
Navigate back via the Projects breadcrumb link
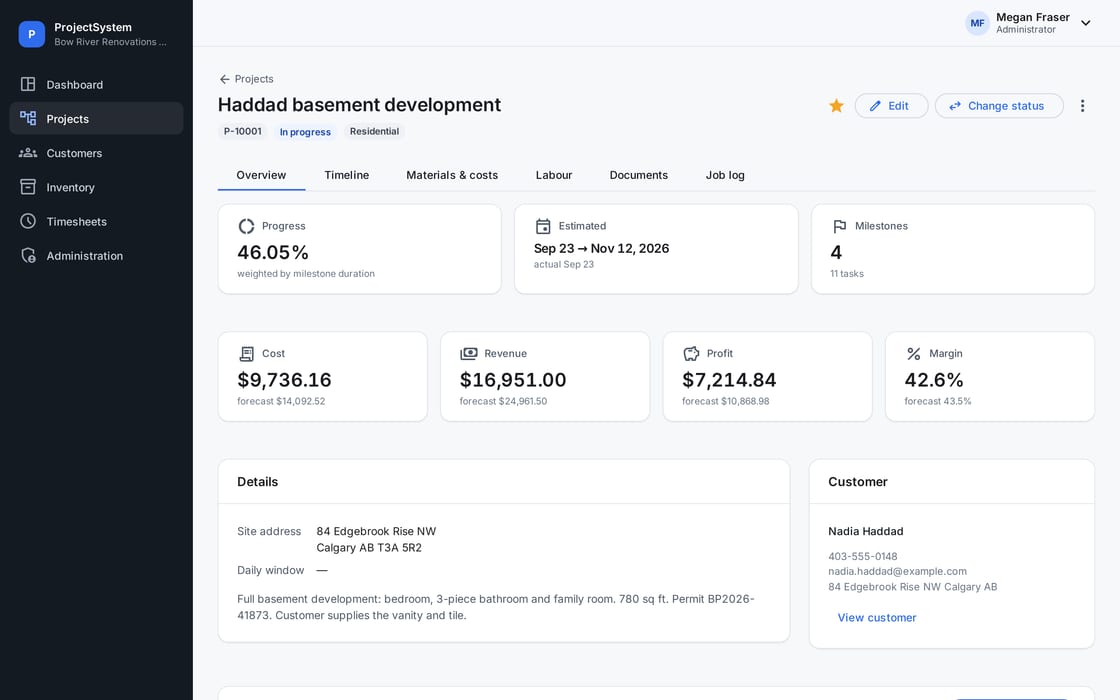click(254, 79)
